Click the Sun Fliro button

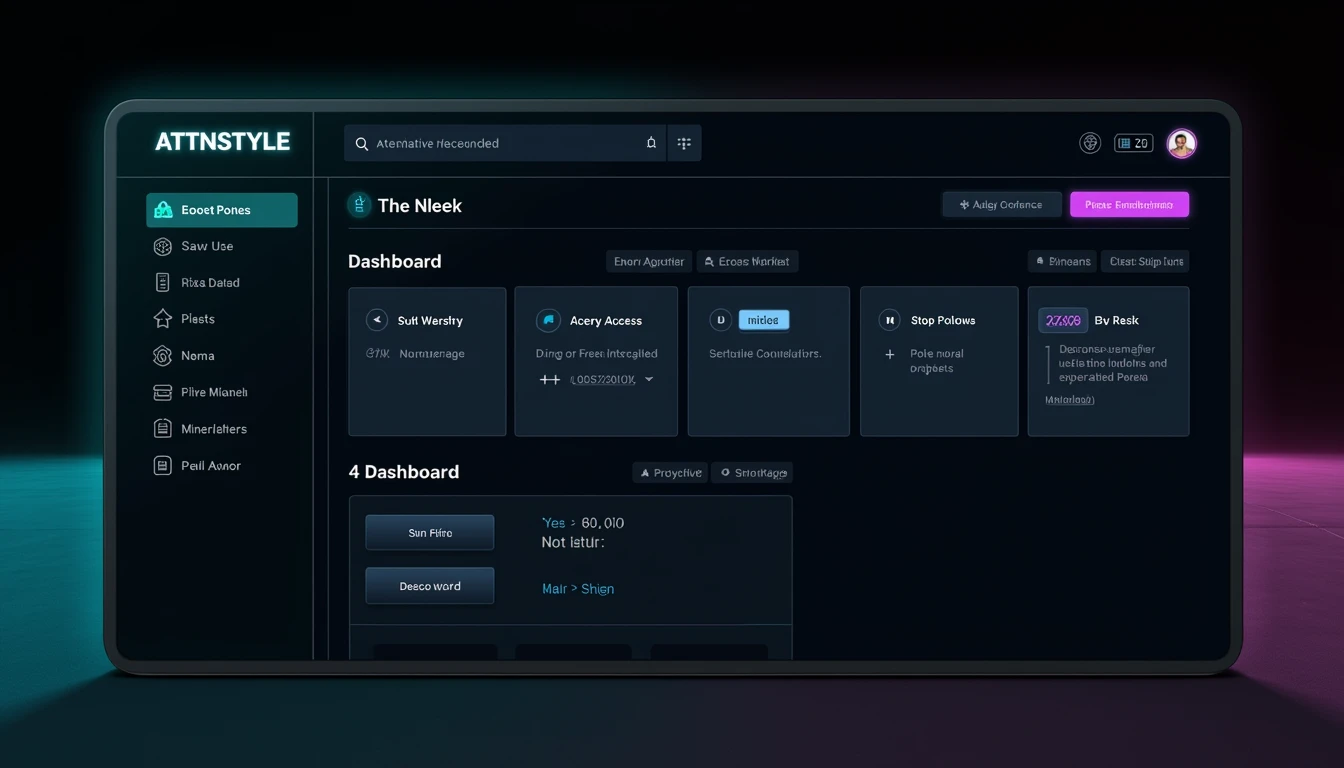coord(430,533)
